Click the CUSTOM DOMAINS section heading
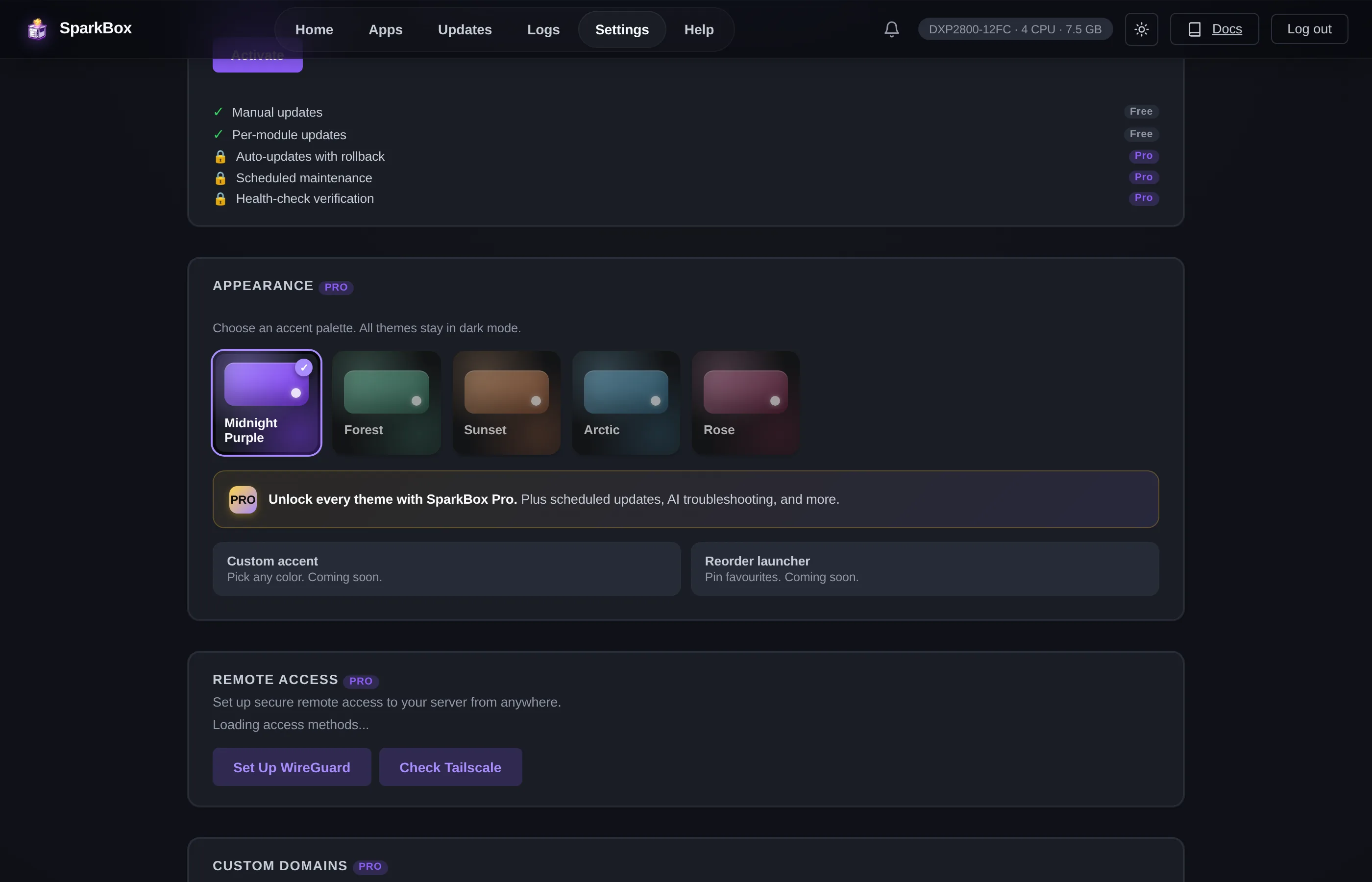 [x=280, y=865]
